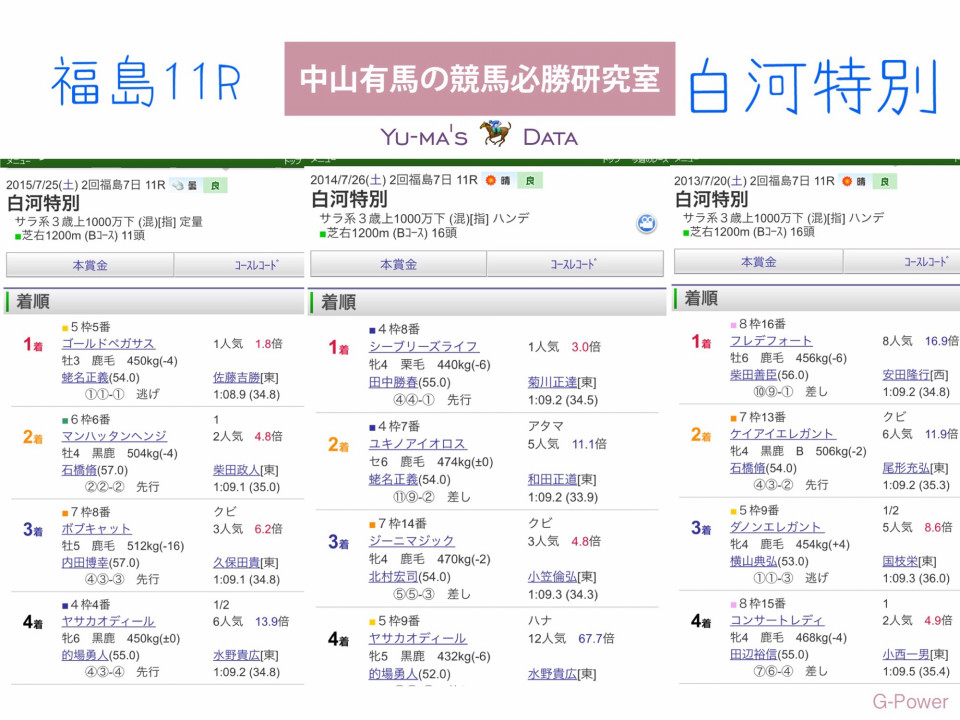The image size is (960, 720).
Task: Open the horse link ダノンエレガント
Action: [x=777, y=527]
